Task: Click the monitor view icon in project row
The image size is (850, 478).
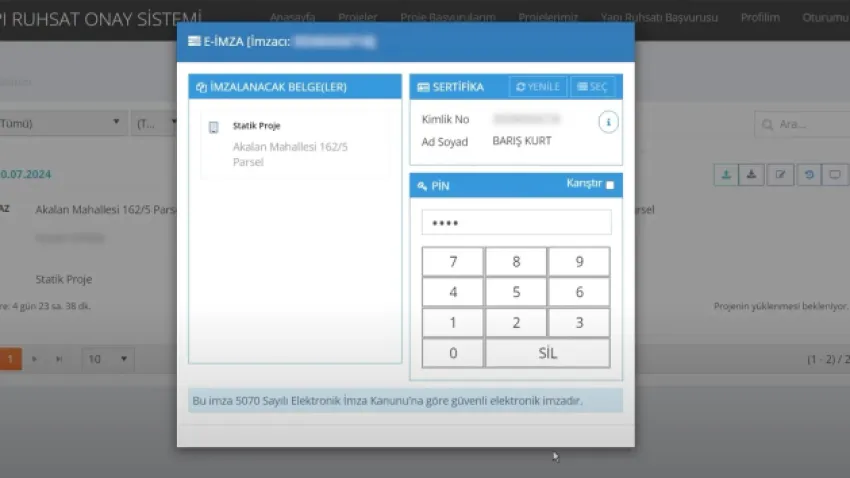Action: point(835,174)
